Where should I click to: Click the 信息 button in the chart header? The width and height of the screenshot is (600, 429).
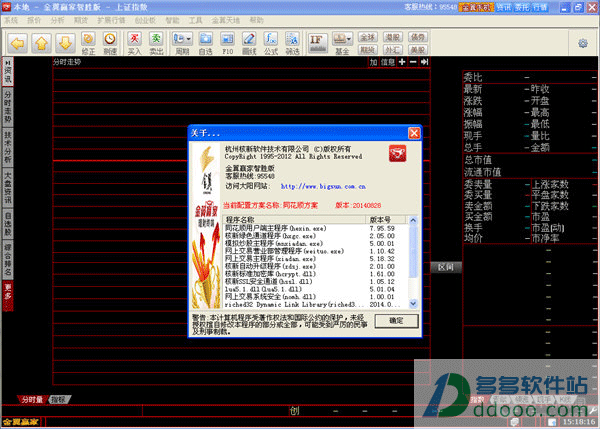[x=388, y=62]
